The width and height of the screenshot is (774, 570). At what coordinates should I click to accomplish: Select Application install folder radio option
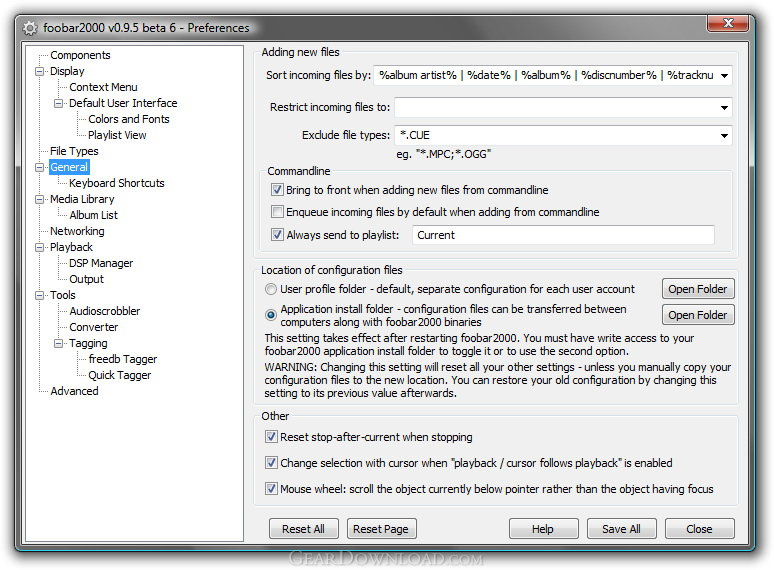click(271, 315)
